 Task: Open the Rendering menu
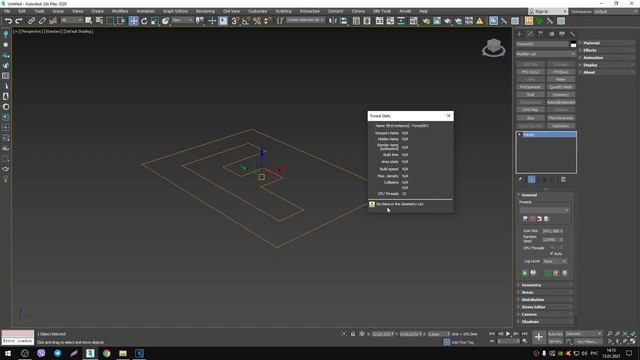click(205, 11)
